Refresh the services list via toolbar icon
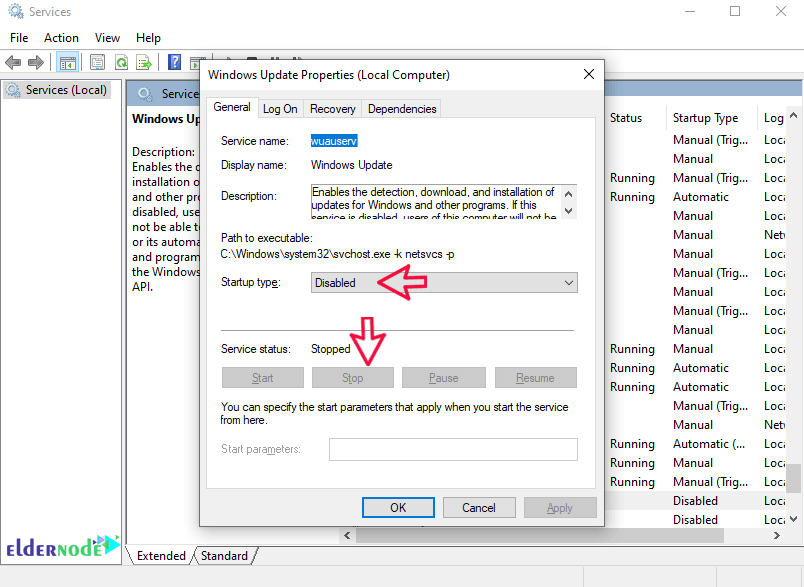Screen dimensions: 804x587 (x=122, y=63)
